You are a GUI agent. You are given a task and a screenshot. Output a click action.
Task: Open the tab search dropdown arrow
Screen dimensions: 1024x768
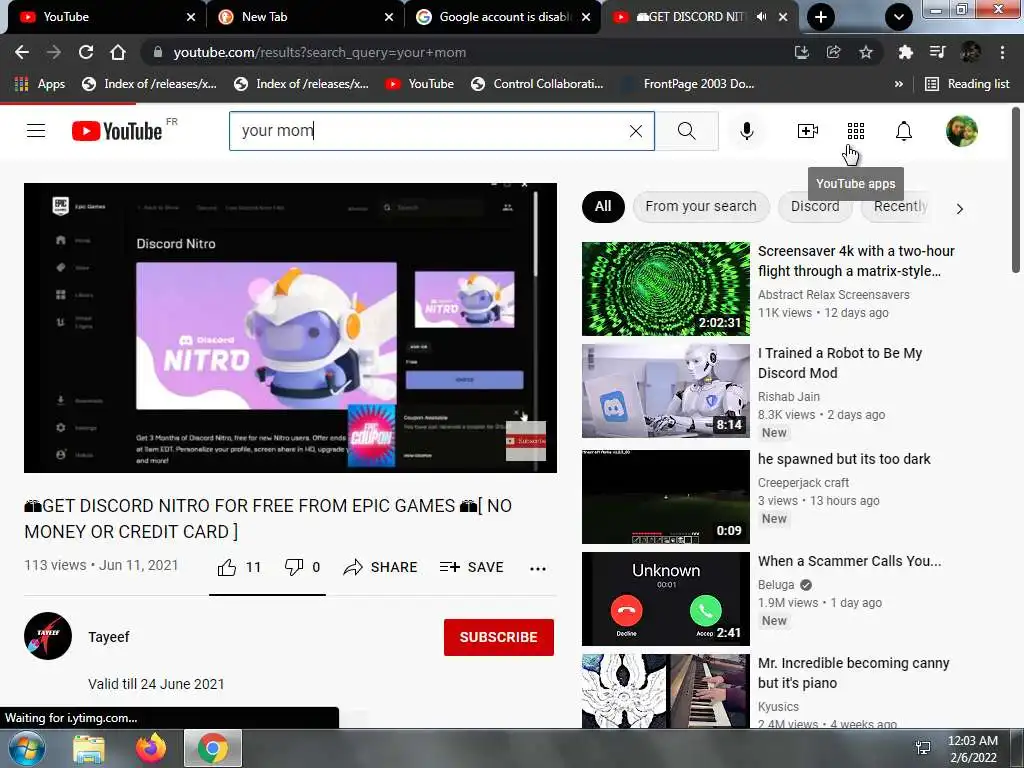pyautogui.click(x=899, y=17)
